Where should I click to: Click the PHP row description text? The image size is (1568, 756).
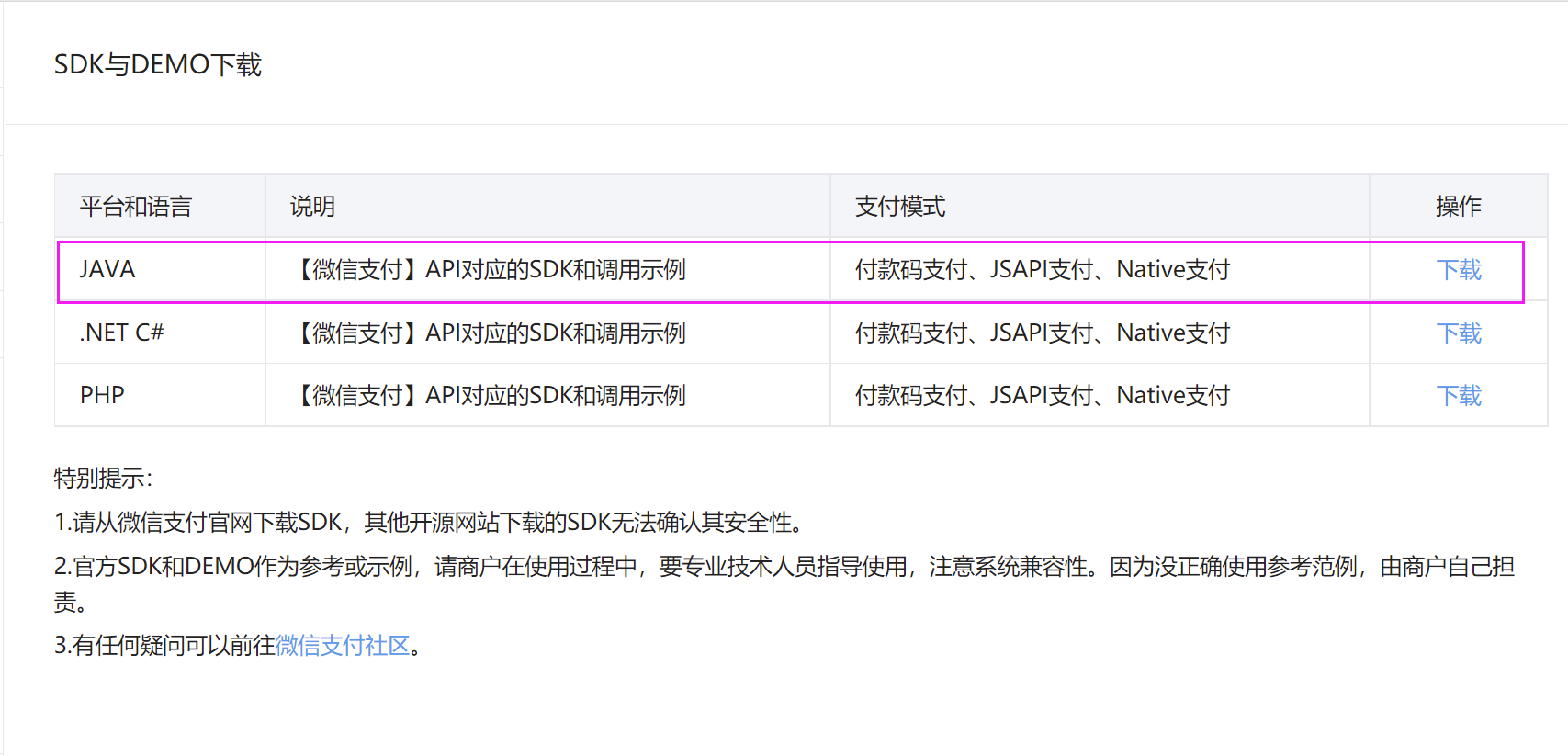[x=488, y=395]
